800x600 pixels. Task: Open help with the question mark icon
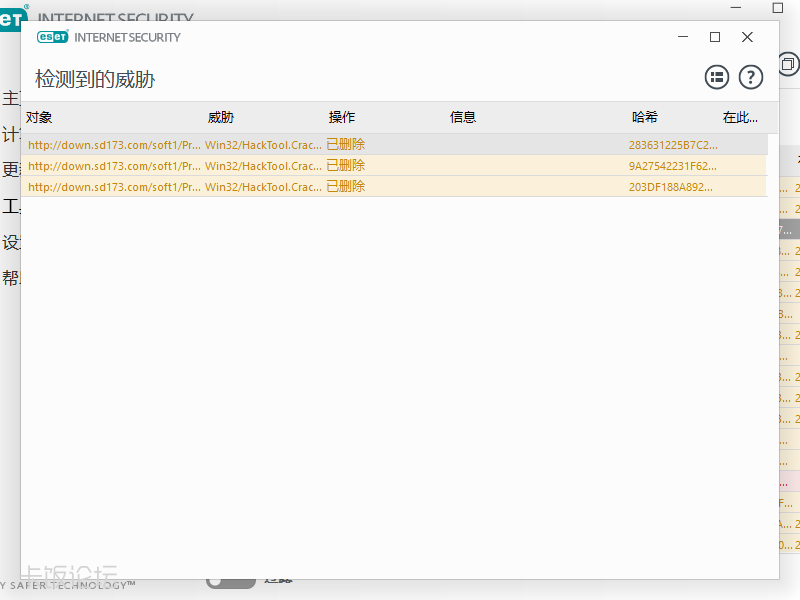click(750, 77)
